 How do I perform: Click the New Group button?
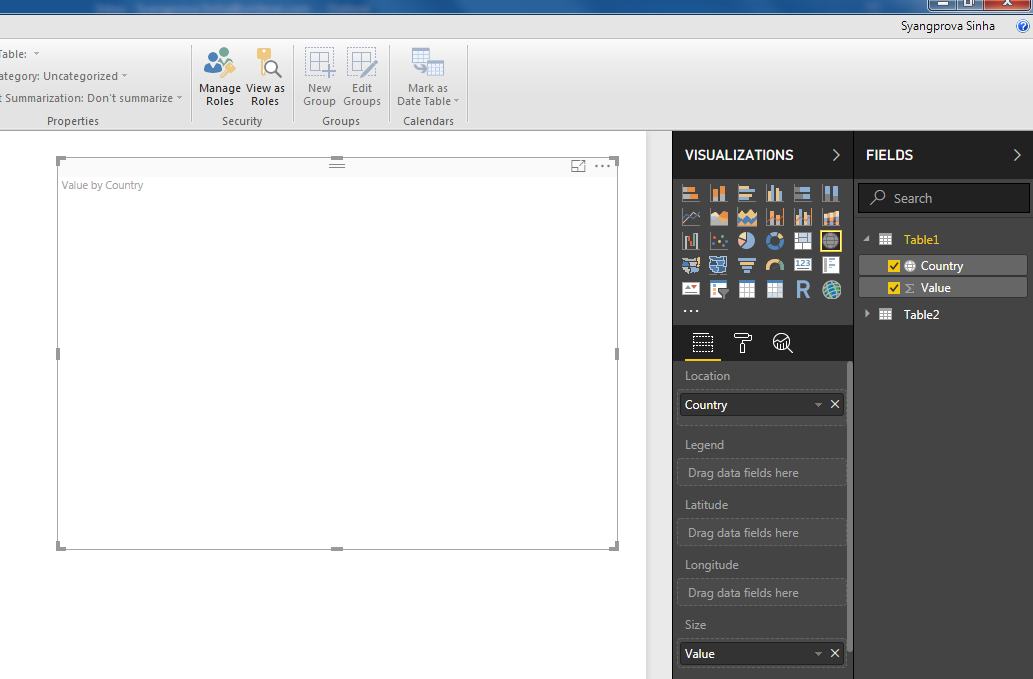[x=320, y=77]
